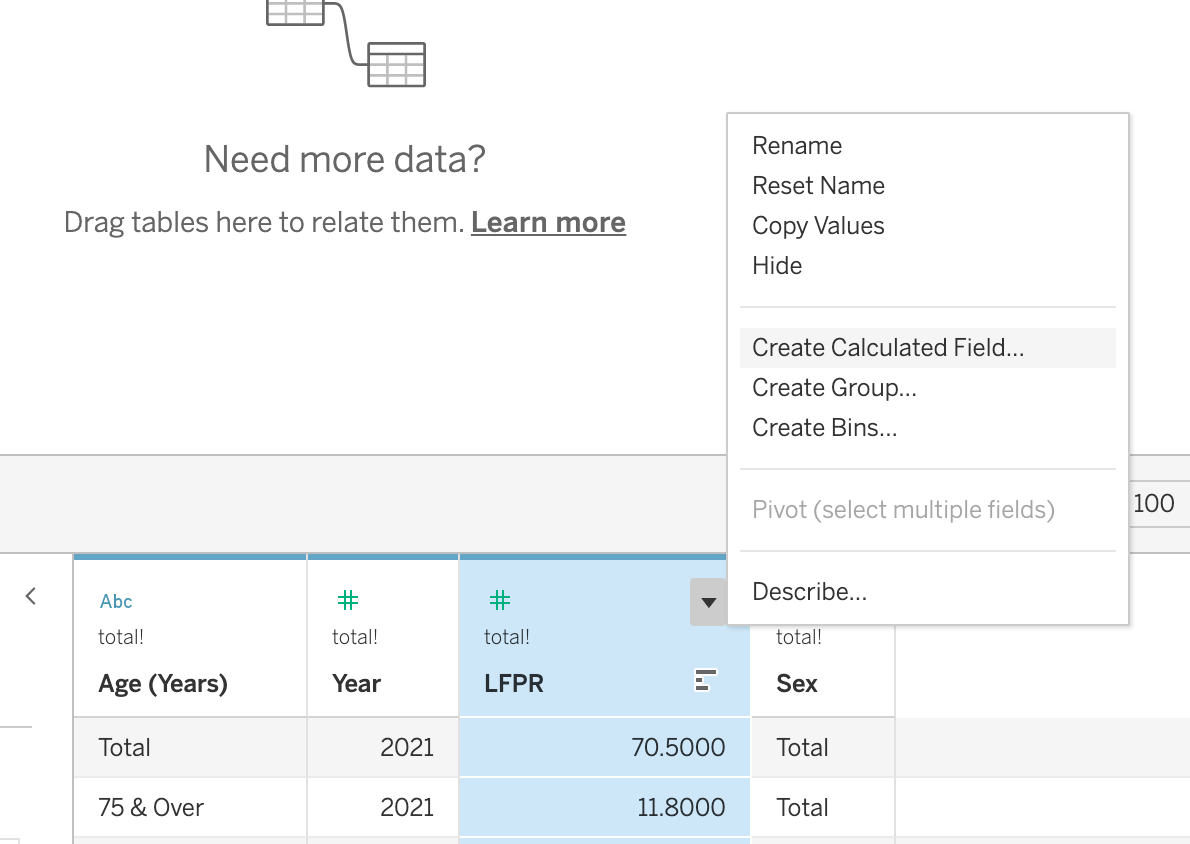Change the Year column number type icon
Image resolution: width=1190 pixels, height=844 pixels.
pyautogui.click(x=347, y=600)
